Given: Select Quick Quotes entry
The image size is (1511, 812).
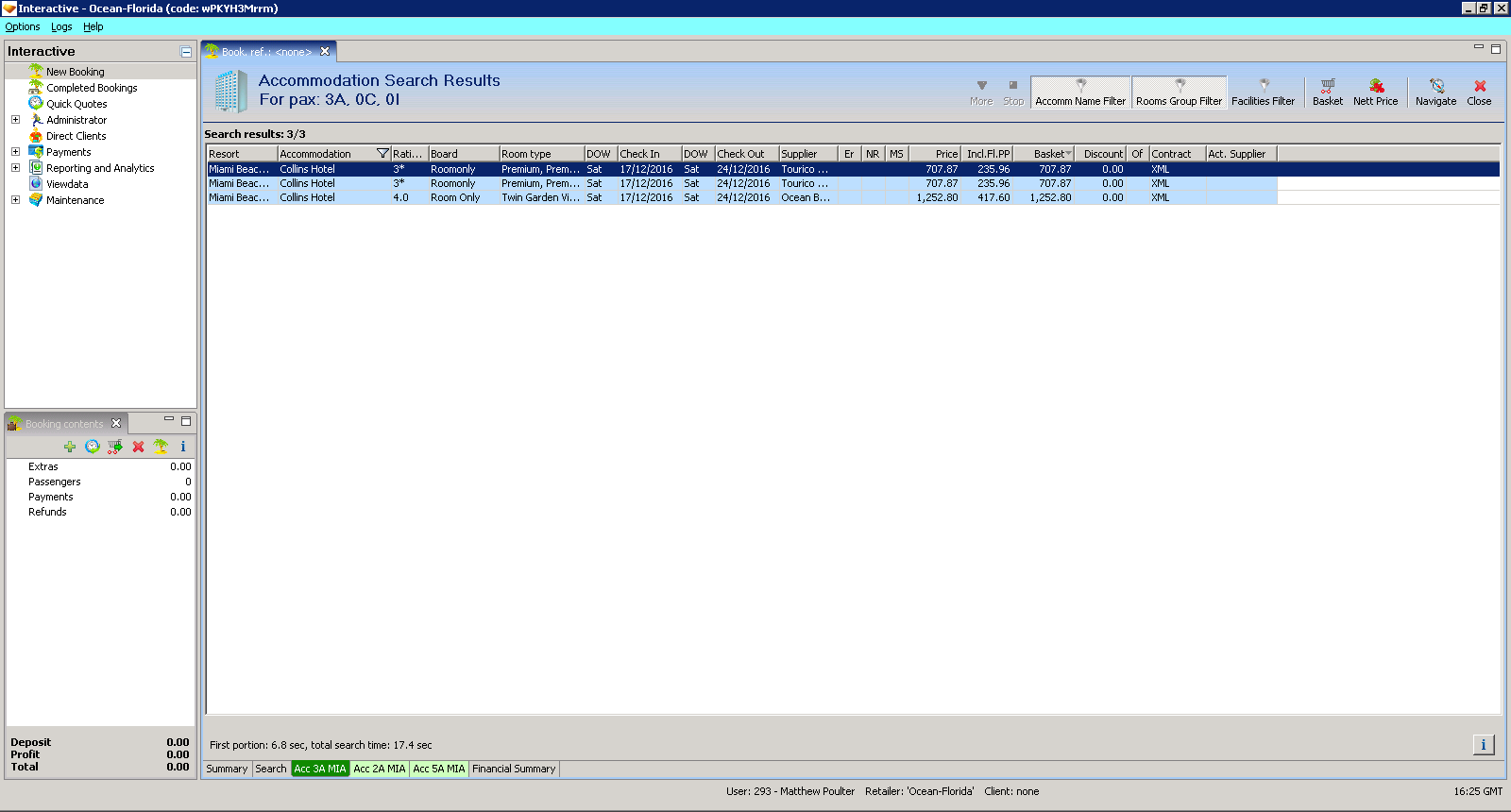Looking at the screenshot, I should click(x=76, y=104).
